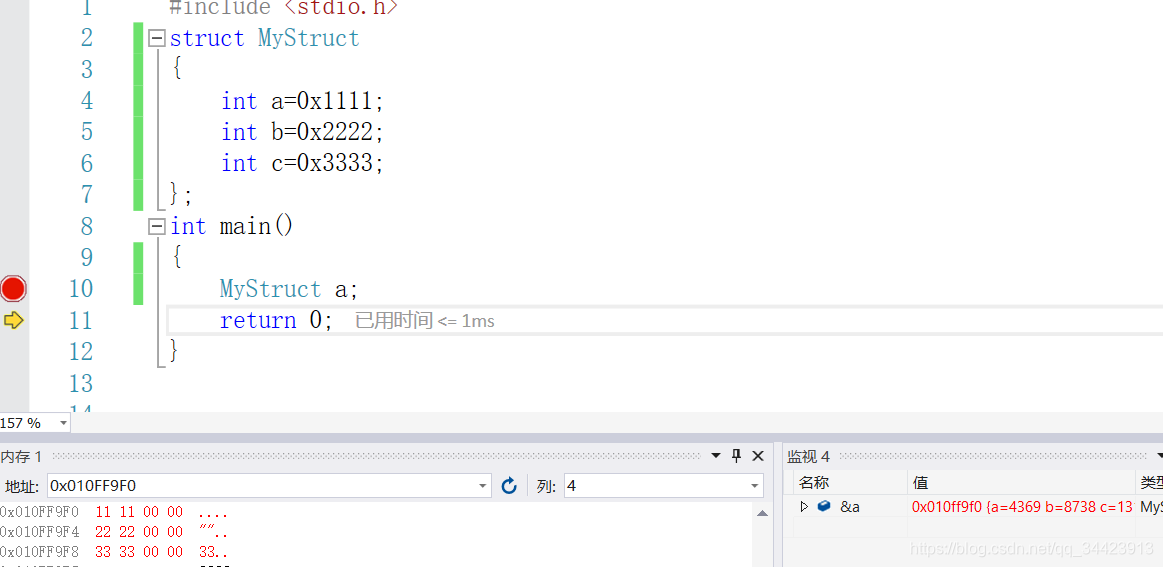Open the memory address history dropdown
Screen dimensions: 1163x567
click(484, 486)
